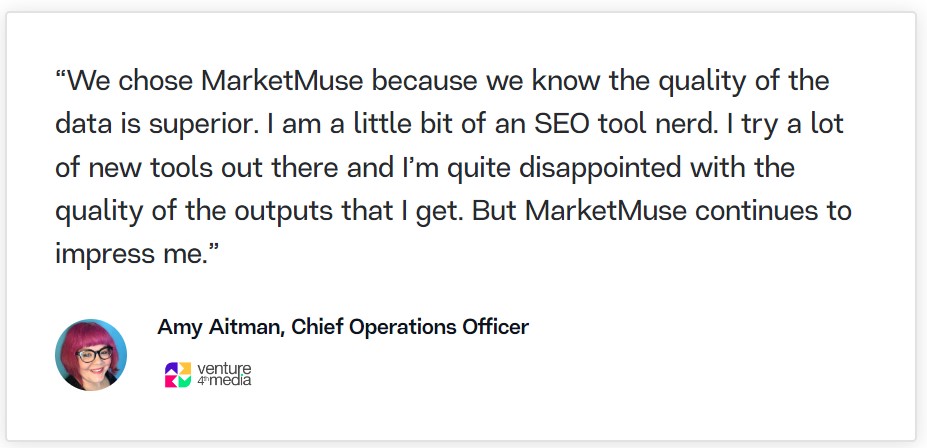Click the green segment of the logo icon
Screen dimensions: 927x448
[185, 381]
